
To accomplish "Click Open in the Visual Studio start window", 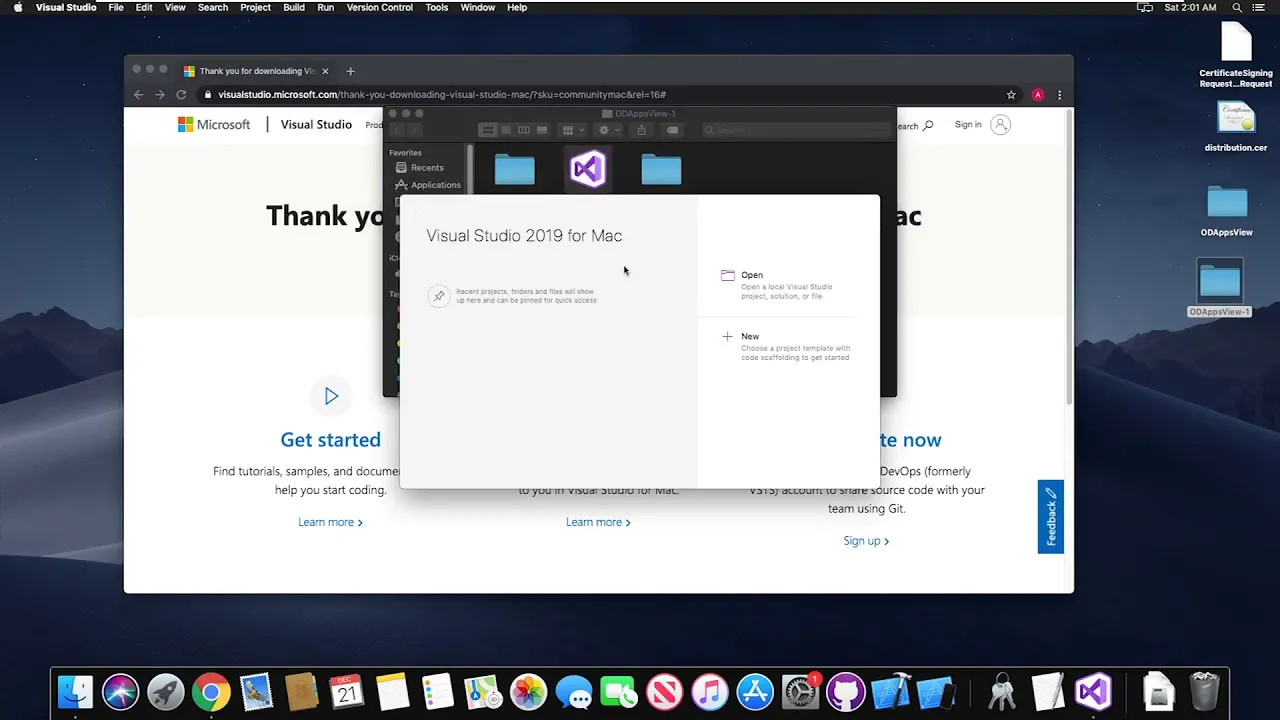I will [752, 275].
